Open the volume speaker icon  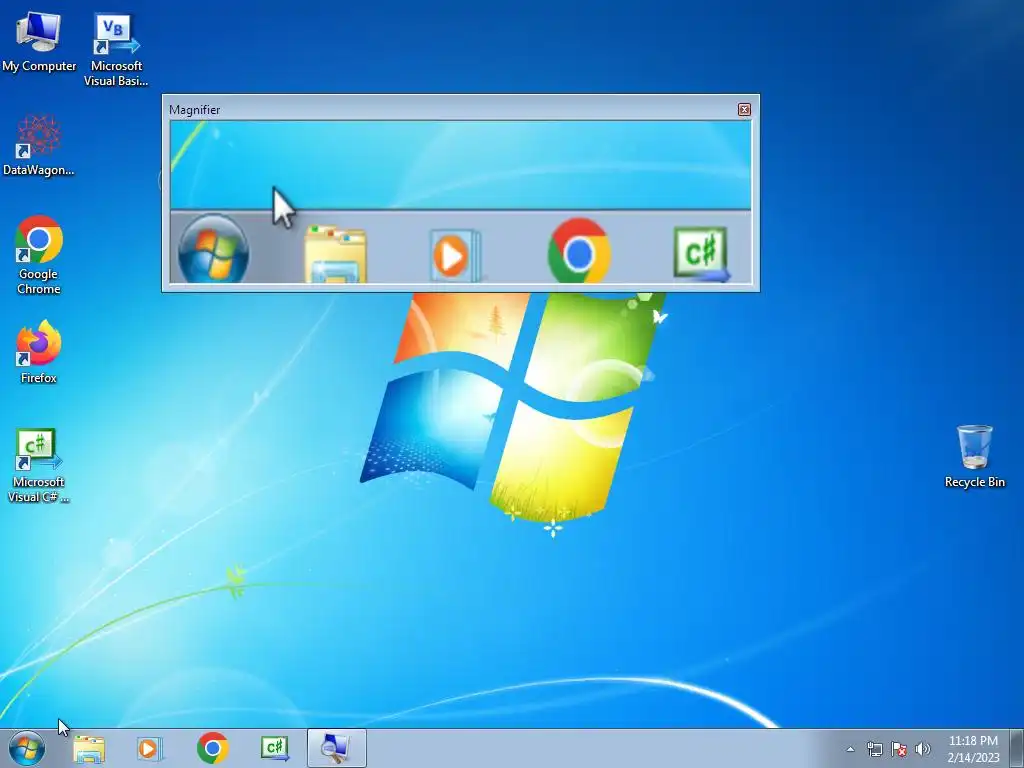pos(923,749)
